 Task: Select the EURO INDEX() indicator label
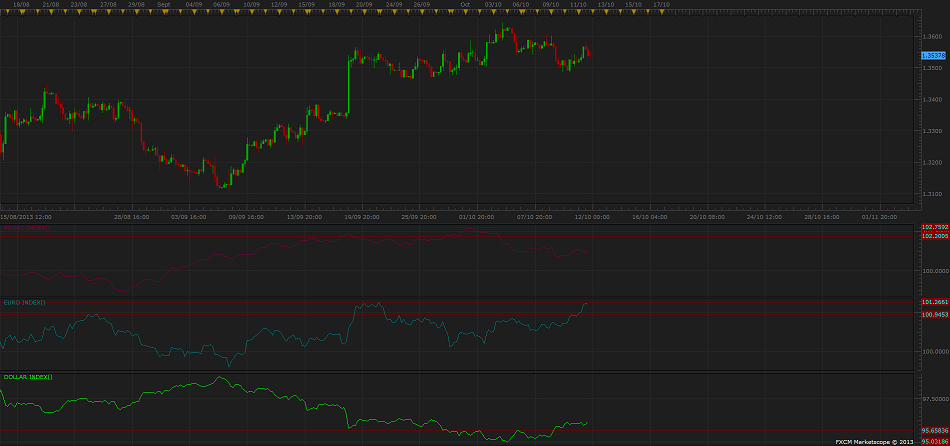coord(25,302)
